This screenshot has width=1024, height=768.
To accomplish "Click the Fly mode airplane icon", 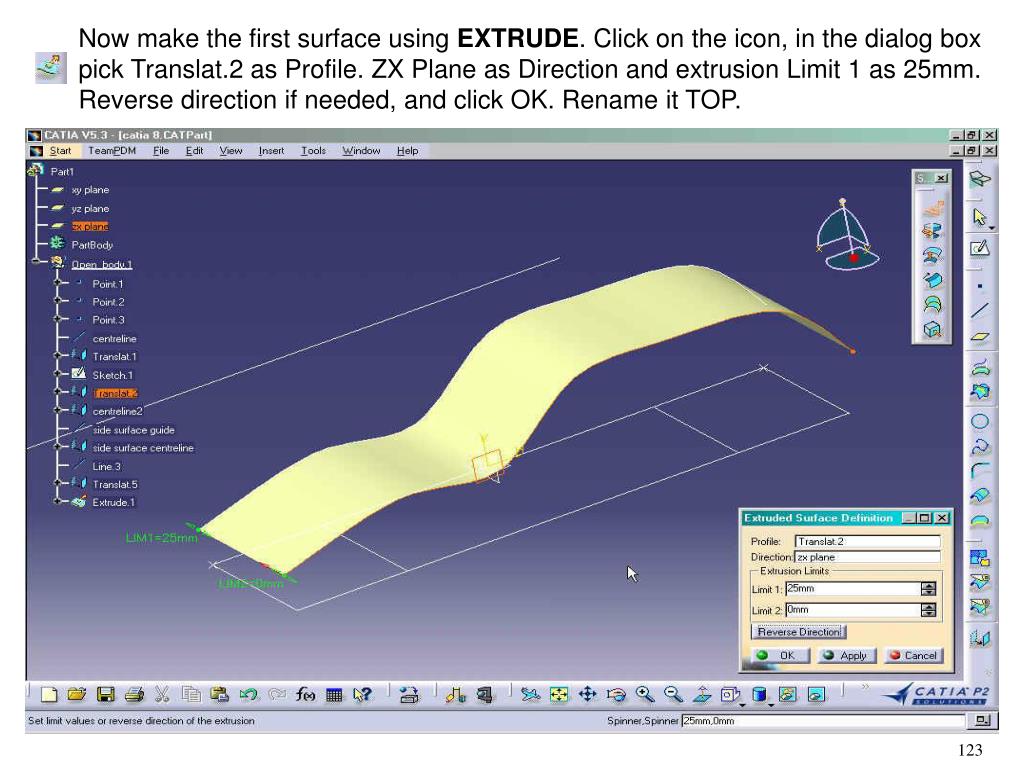I will point(530,694).
